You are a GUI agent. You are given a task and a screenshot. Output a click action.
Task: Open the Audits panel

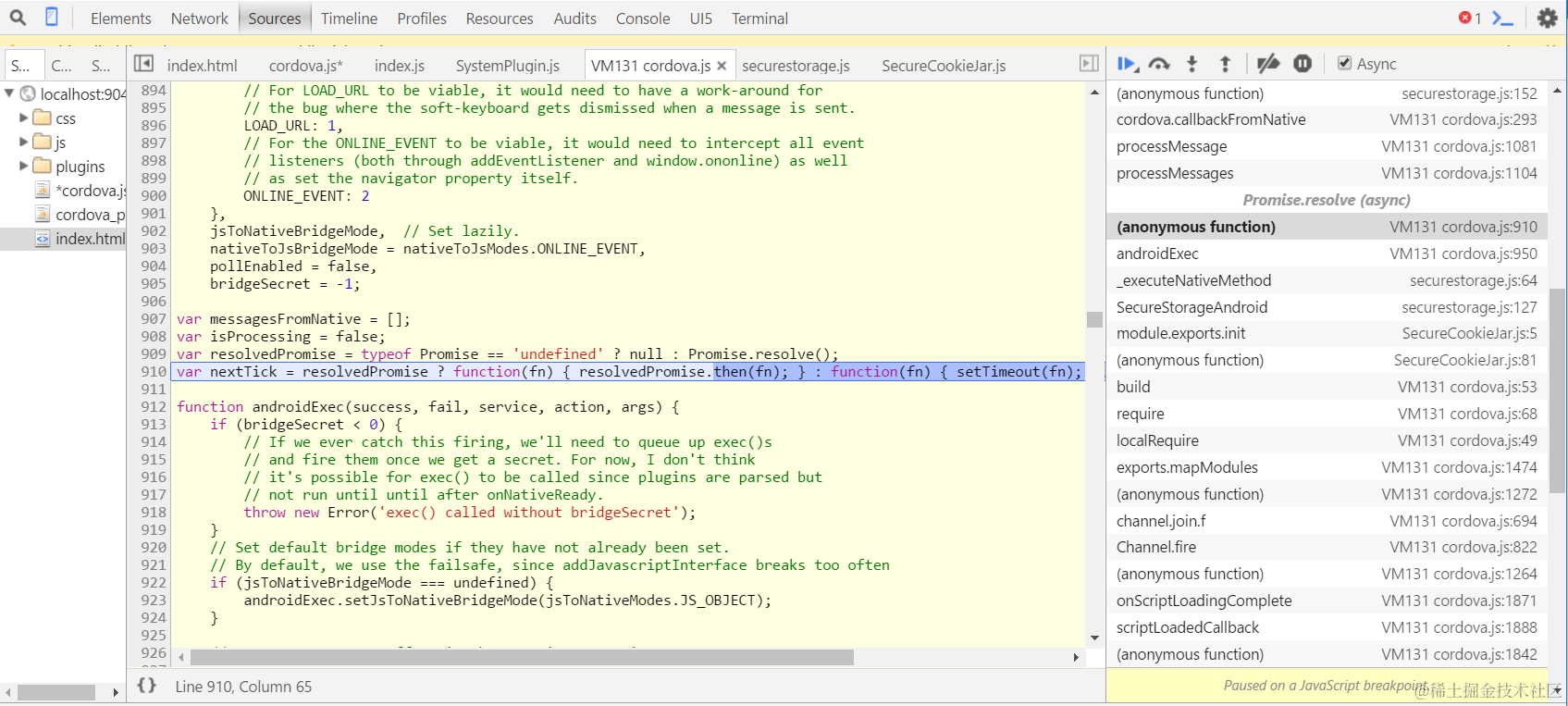pyautogui.click(x=574, y=19)
